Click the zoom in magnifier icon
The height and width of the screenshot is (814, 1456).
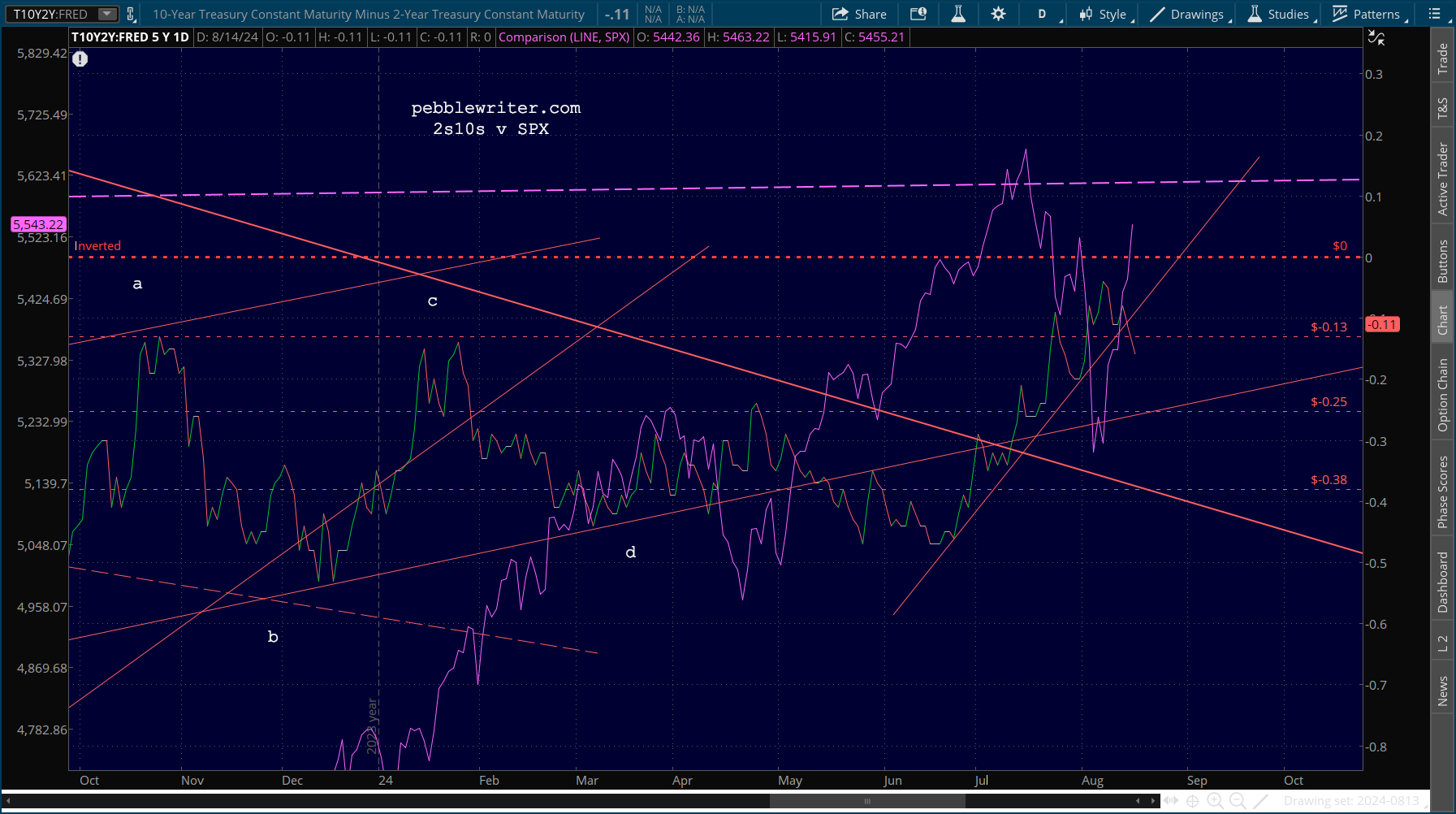click(1215, 801)
